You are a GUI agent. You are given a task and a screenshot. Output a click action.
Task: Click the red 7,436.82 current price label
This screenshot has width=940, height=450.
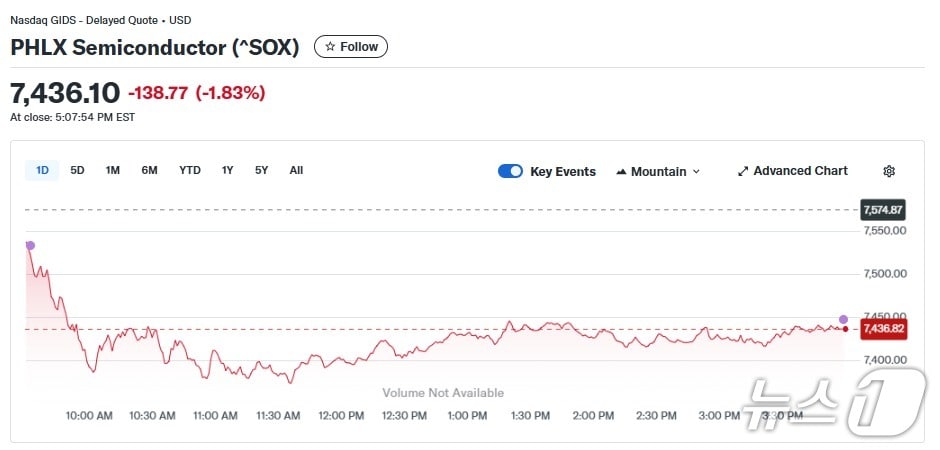[883, 329]
